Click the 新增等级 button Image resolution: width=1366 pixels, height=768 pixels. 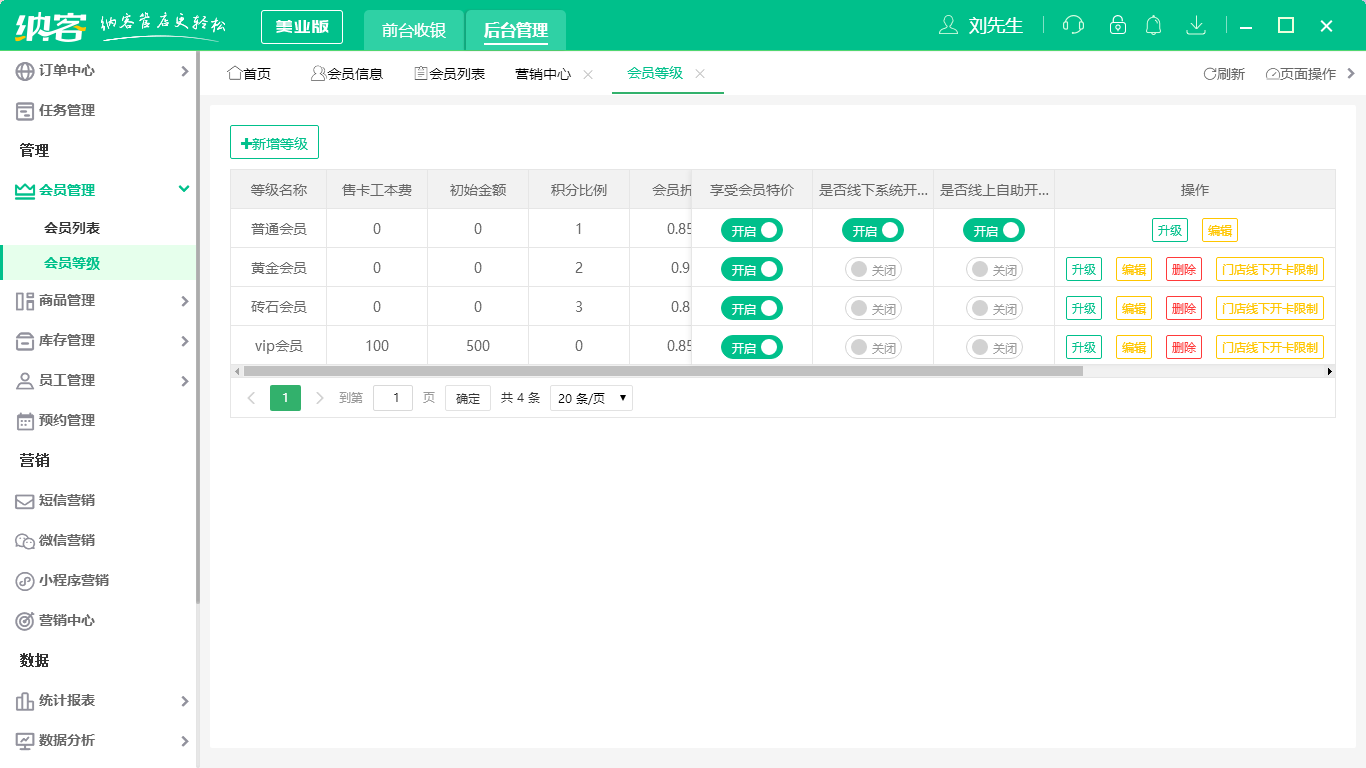pos(274,143)
